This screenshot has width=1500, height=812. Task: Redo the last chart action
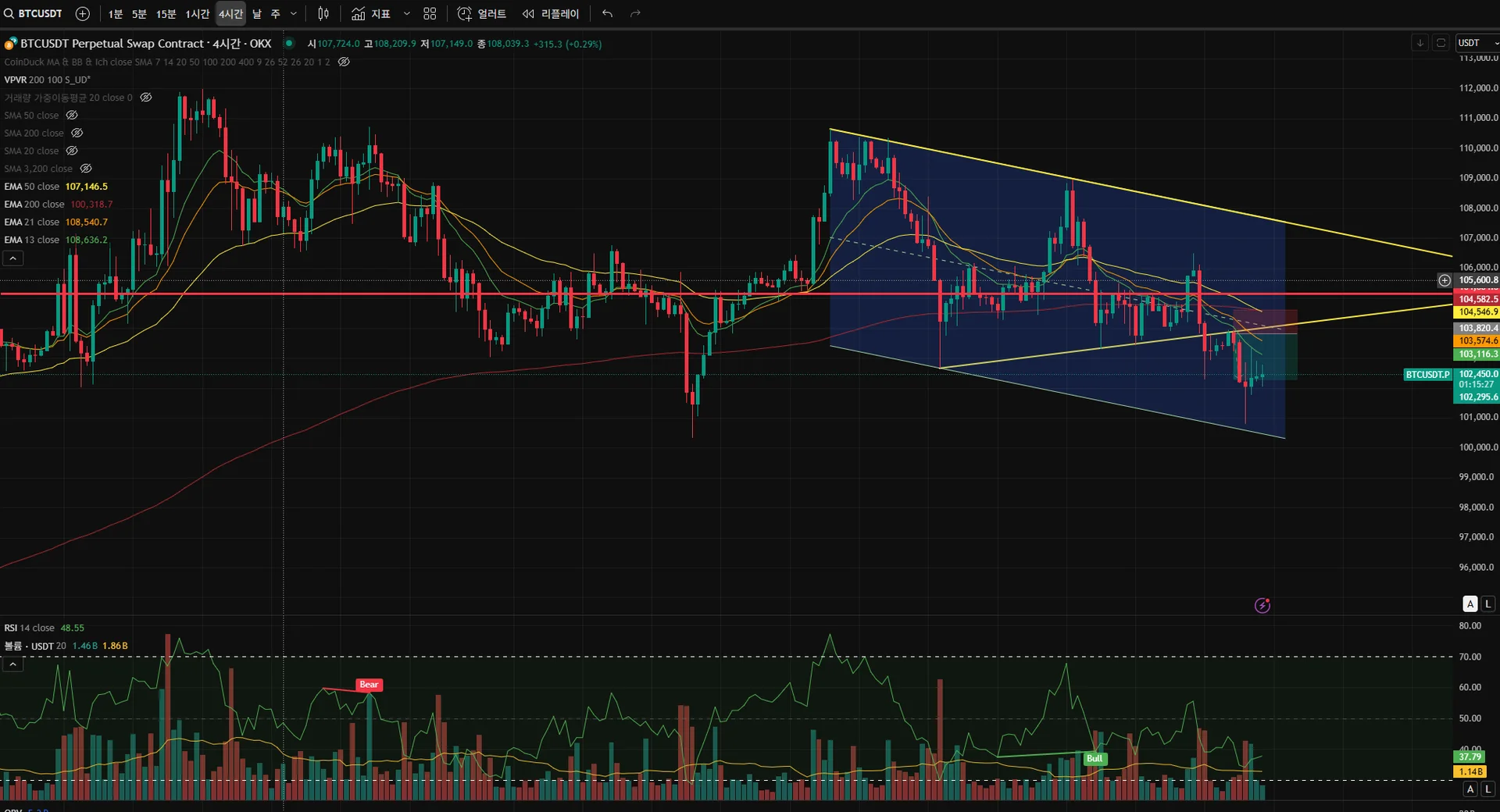click(x=635, y=13)
